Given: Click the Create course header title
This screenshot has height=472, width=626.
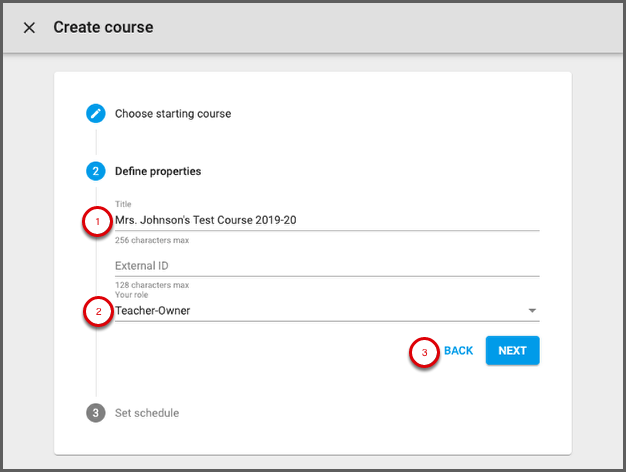Looking at the screenshot, I should tap(103, 27).
